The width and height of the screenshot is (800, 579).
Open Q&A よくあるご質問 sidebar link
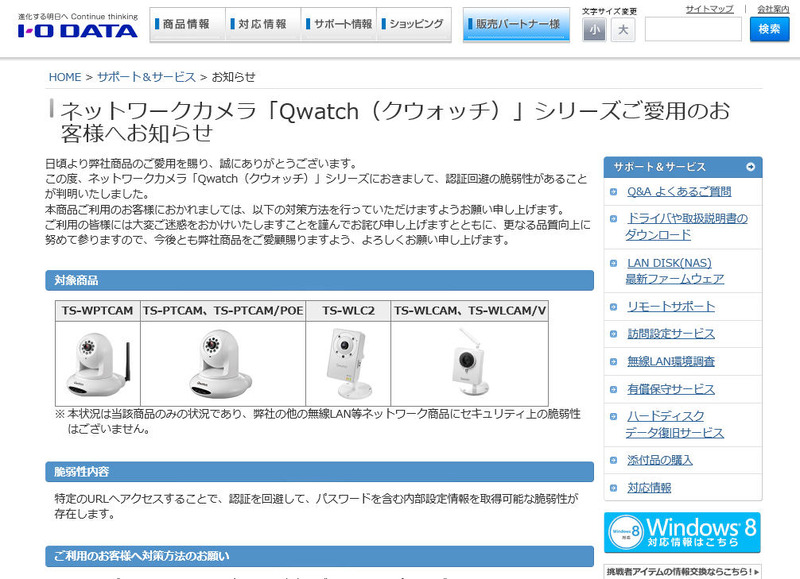[678, 192]
